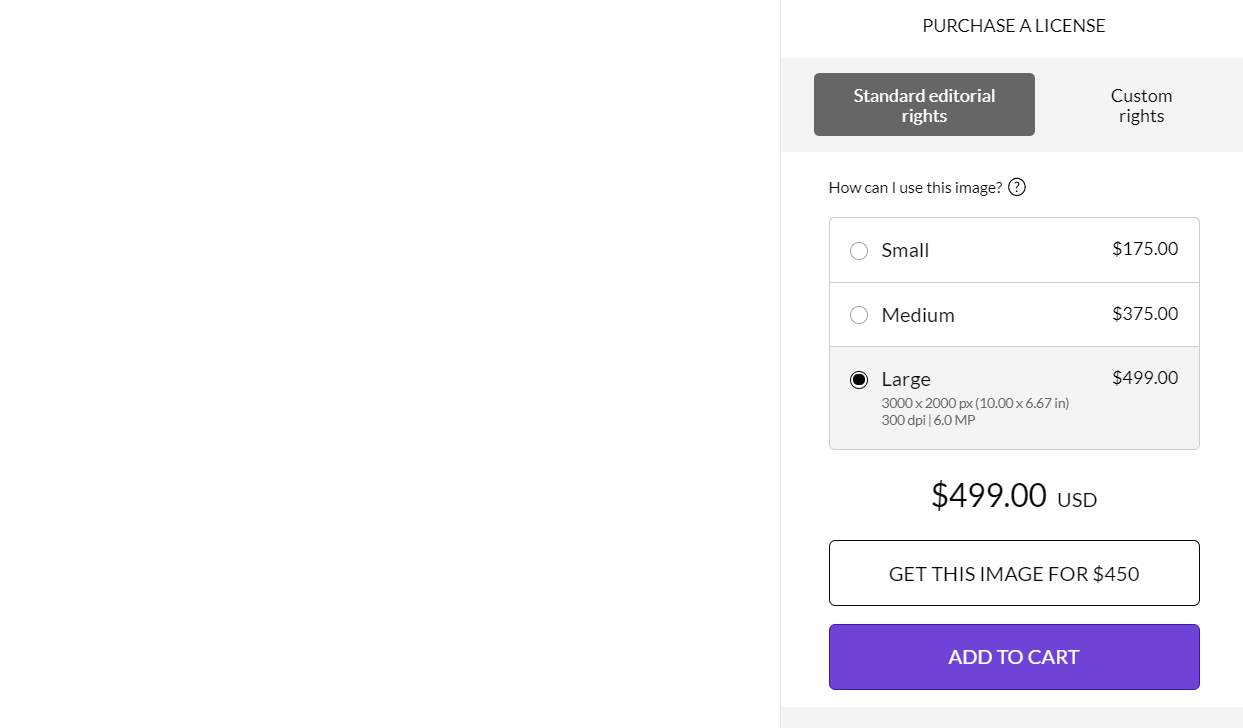The width and height of the screenshot is (1243, 728).
Task: Click the purple Add To Cart button
Action: 1014,657
